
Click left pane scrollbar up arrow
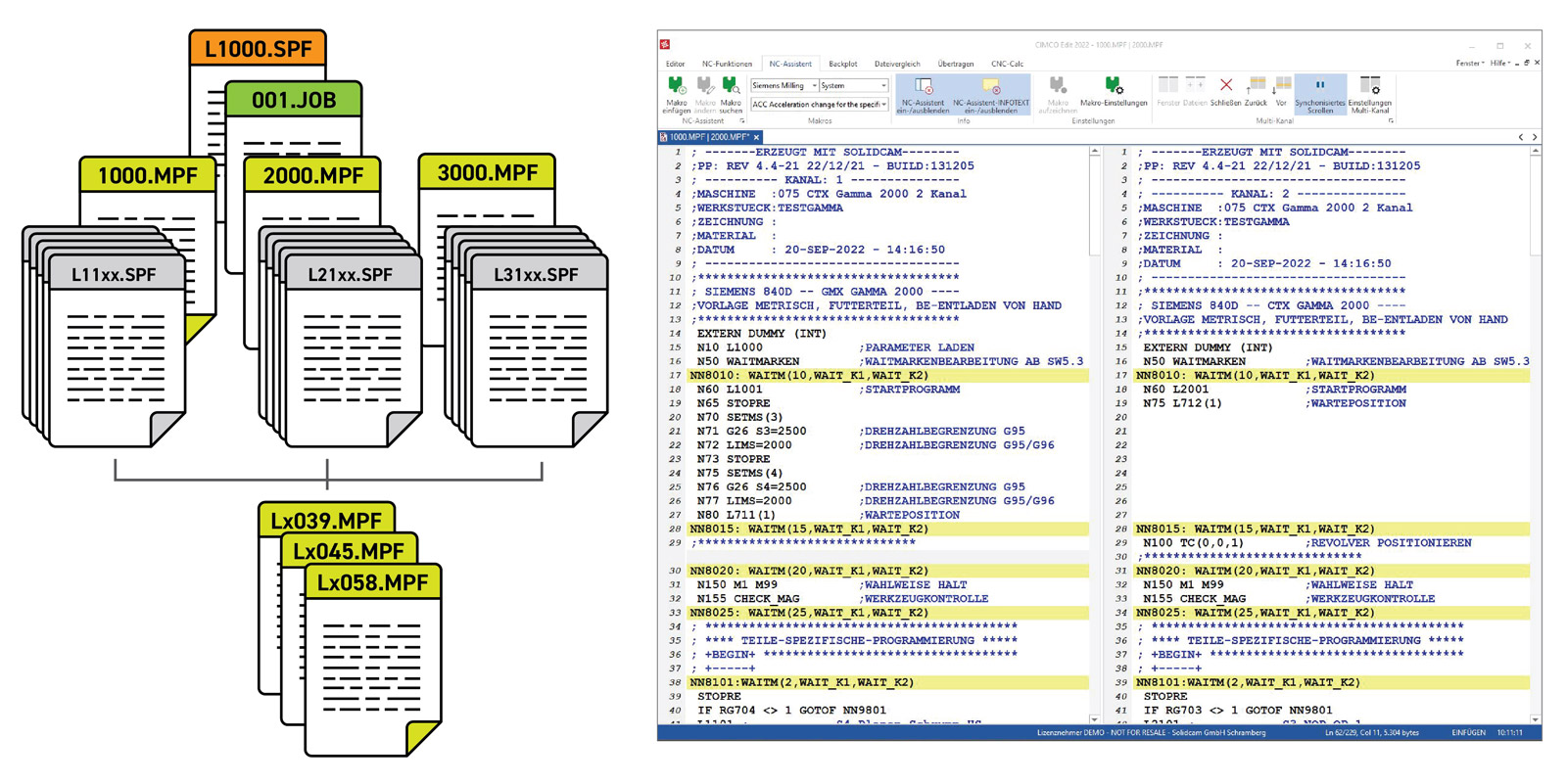pos(1094,152)
